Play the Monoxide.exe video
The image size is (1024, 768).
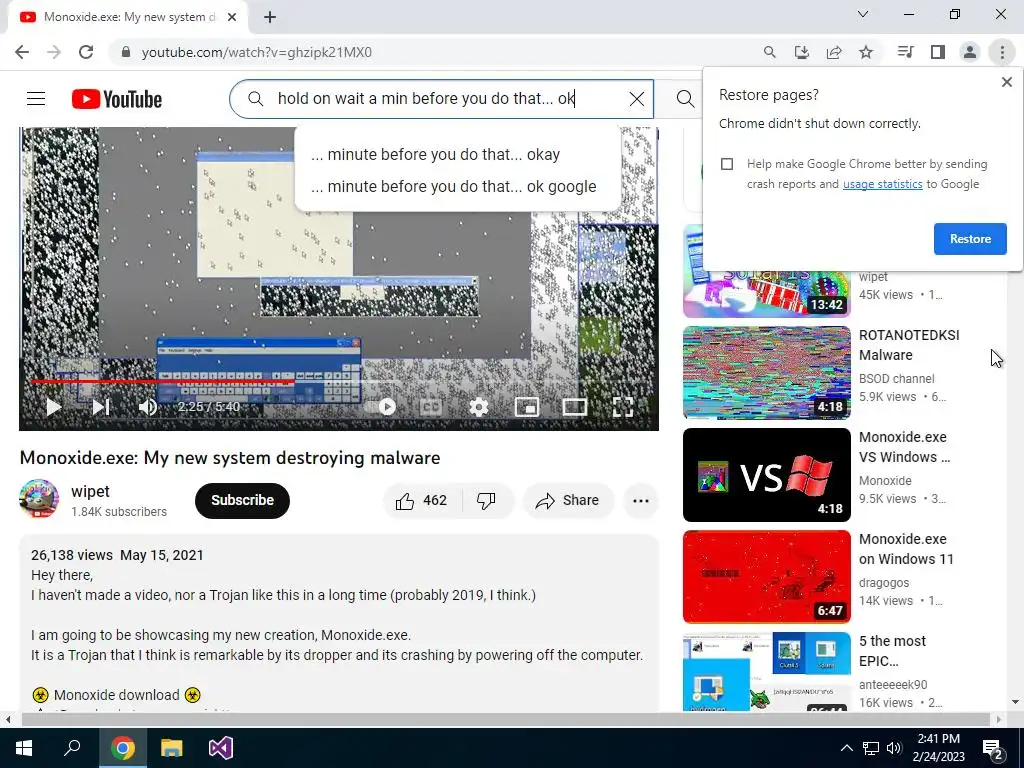(x=54, y=407)
